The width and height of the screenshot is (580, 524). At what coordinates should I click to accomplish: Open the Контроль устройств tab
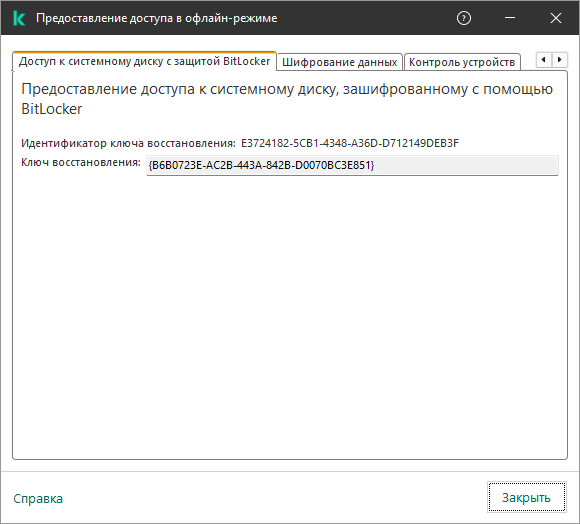462,62
